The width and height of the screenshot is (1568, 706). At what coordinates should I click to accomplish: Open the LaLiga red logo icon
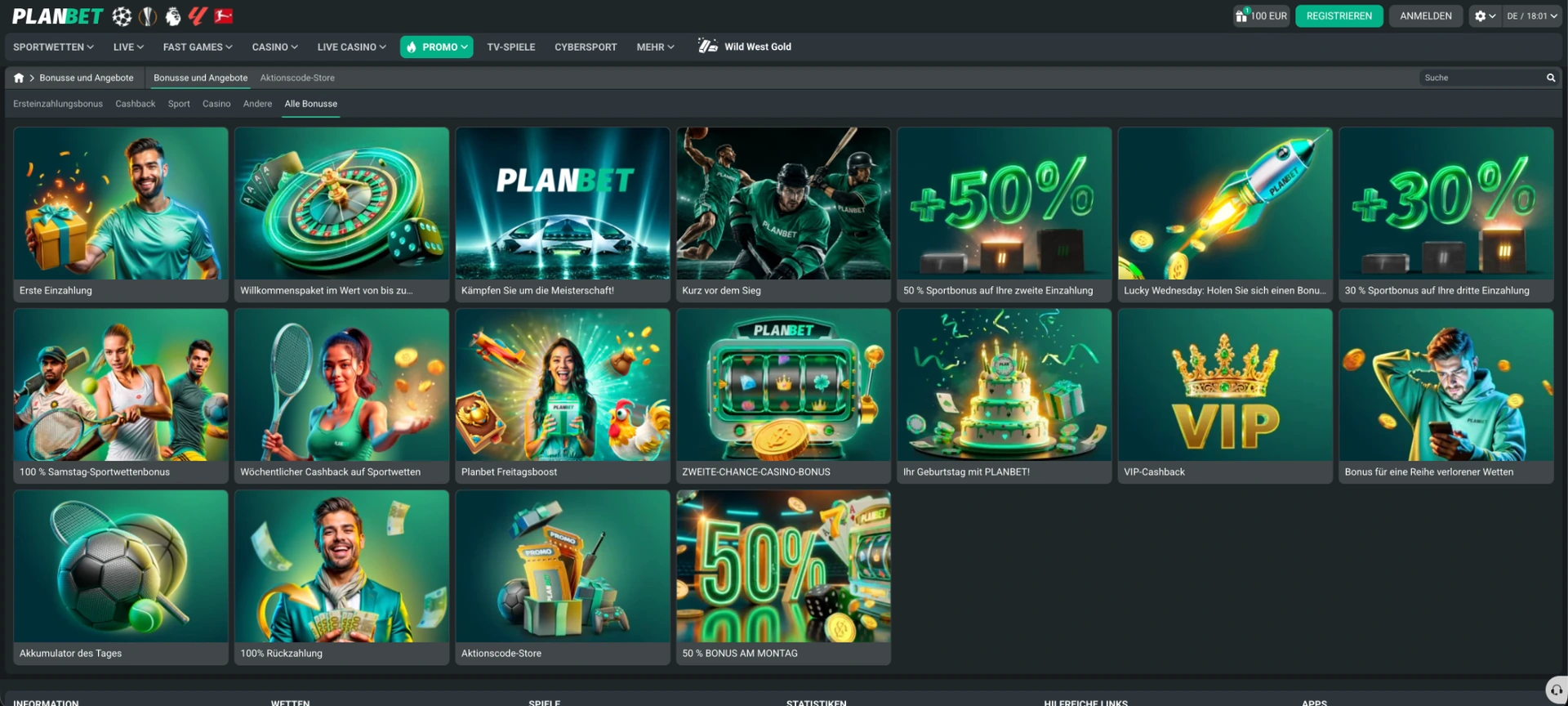pos(198,16)
